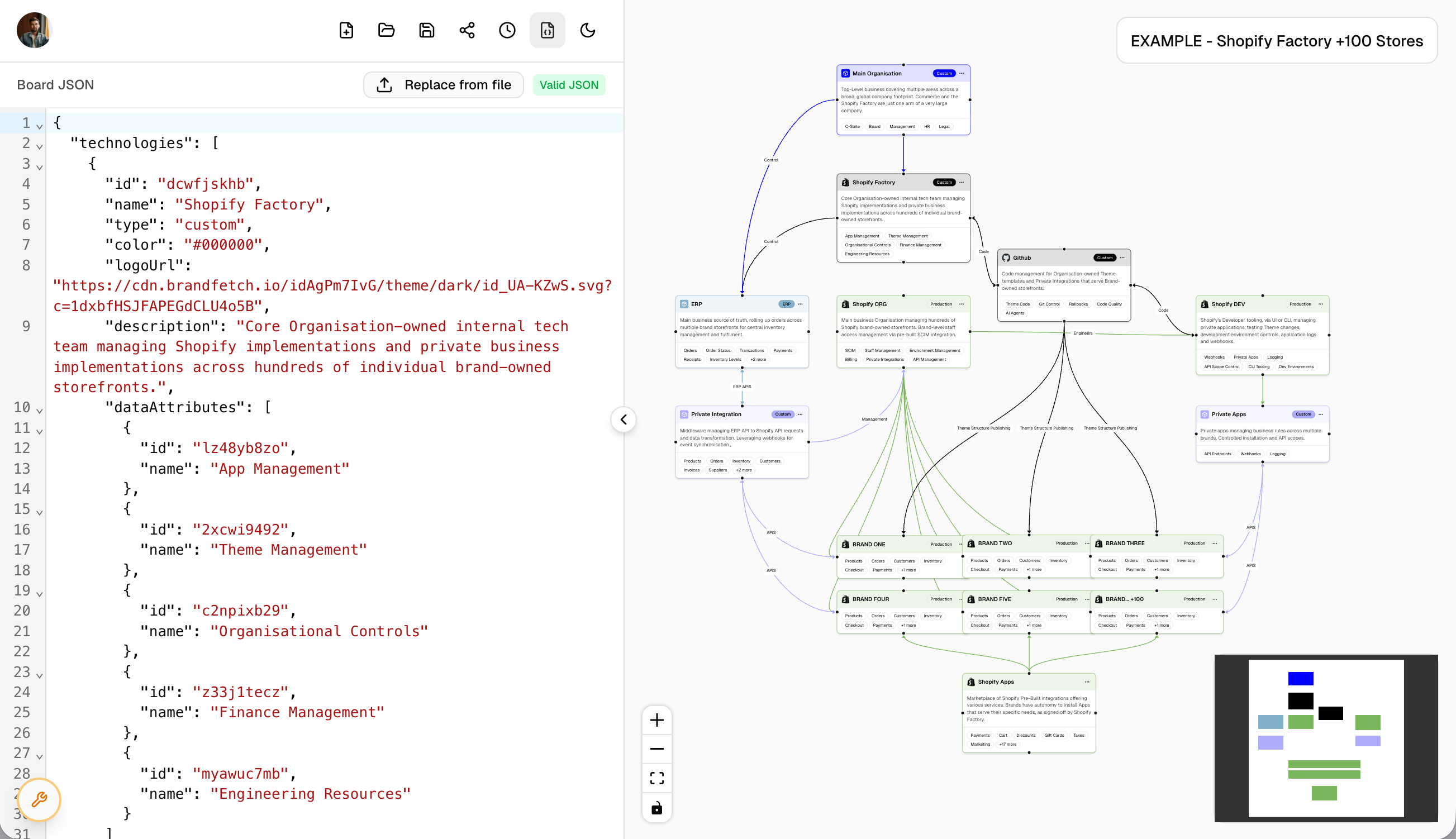Click the user profile avatar
1456x839 pixels.
pyautogui.click(x=35, y=30)
